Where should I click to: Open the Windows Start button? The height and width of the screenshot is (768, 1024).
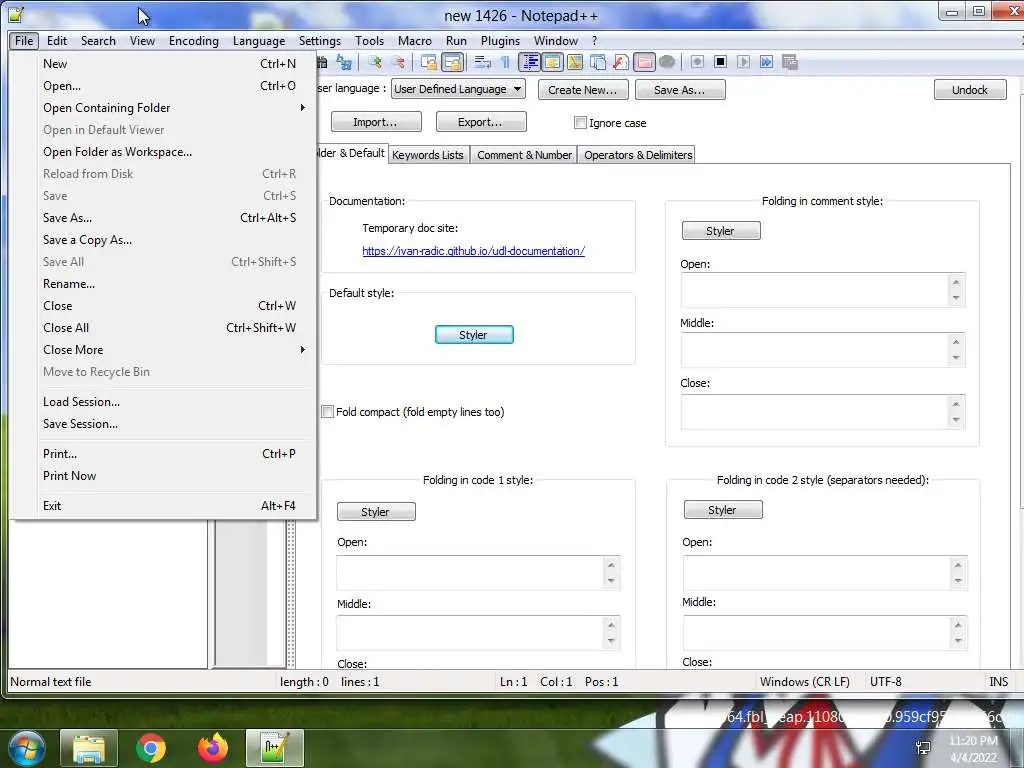coord(25,748)
